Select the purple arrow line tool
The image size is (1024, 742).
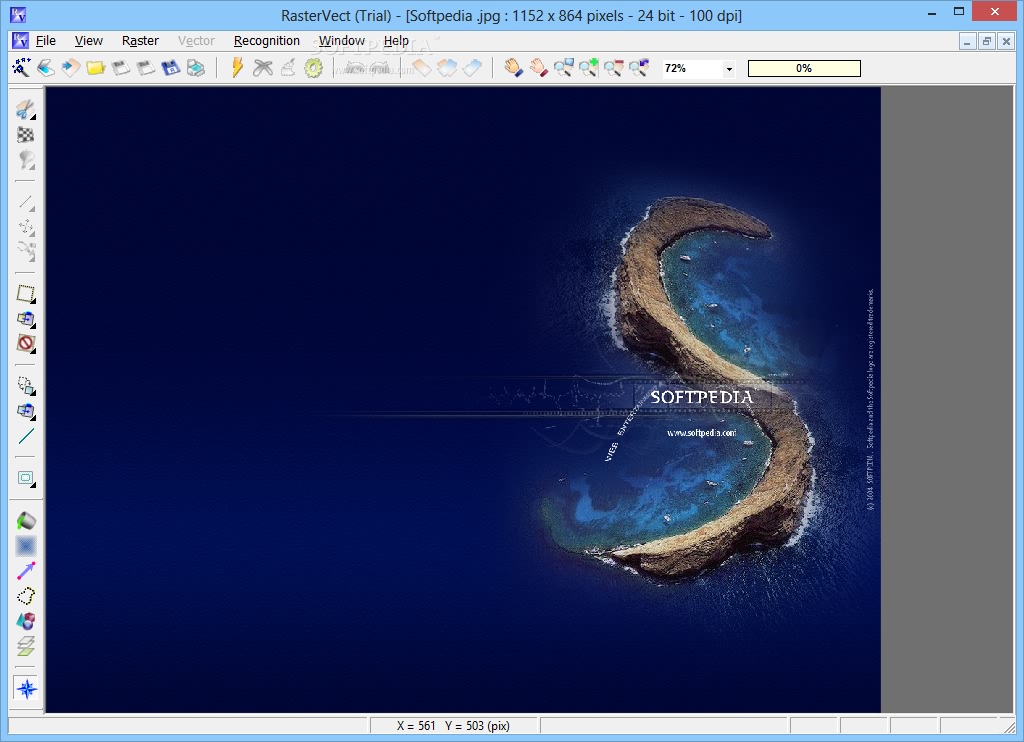tap(25, 571)
